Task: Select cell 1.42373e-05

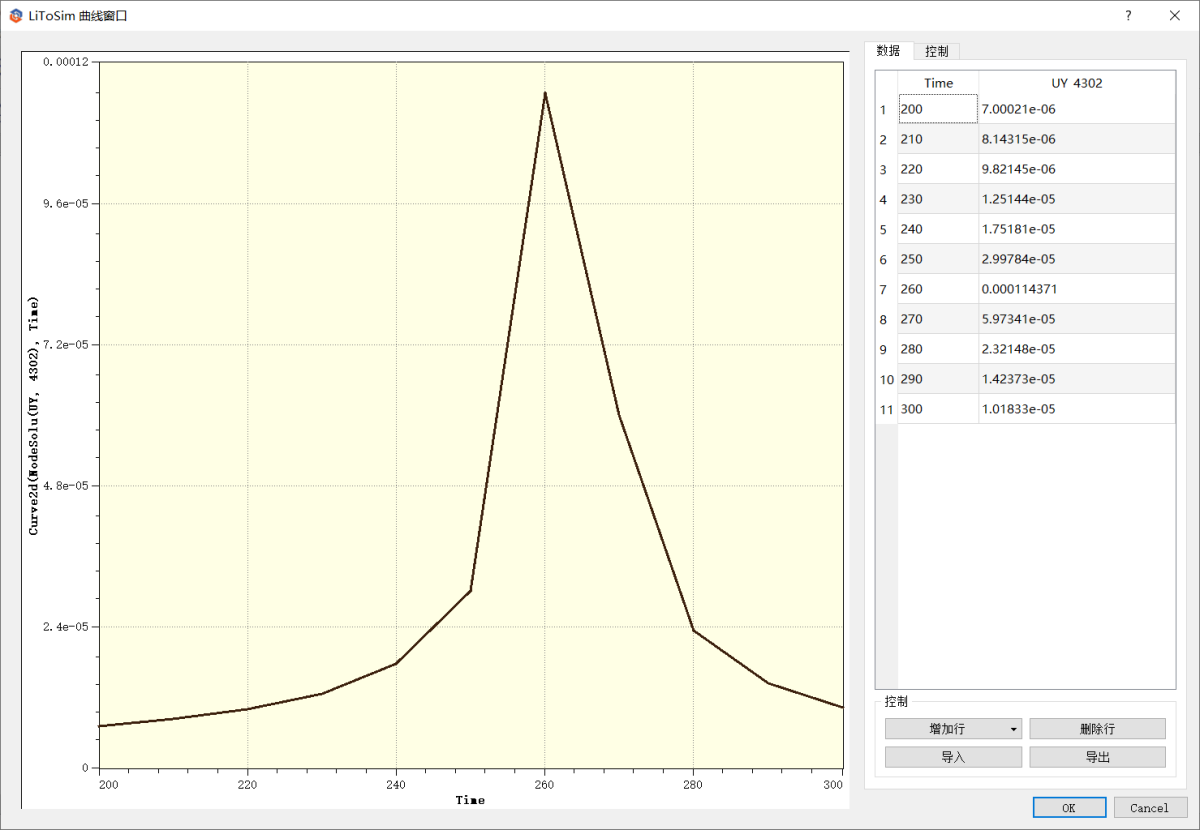Action: 1076,379
